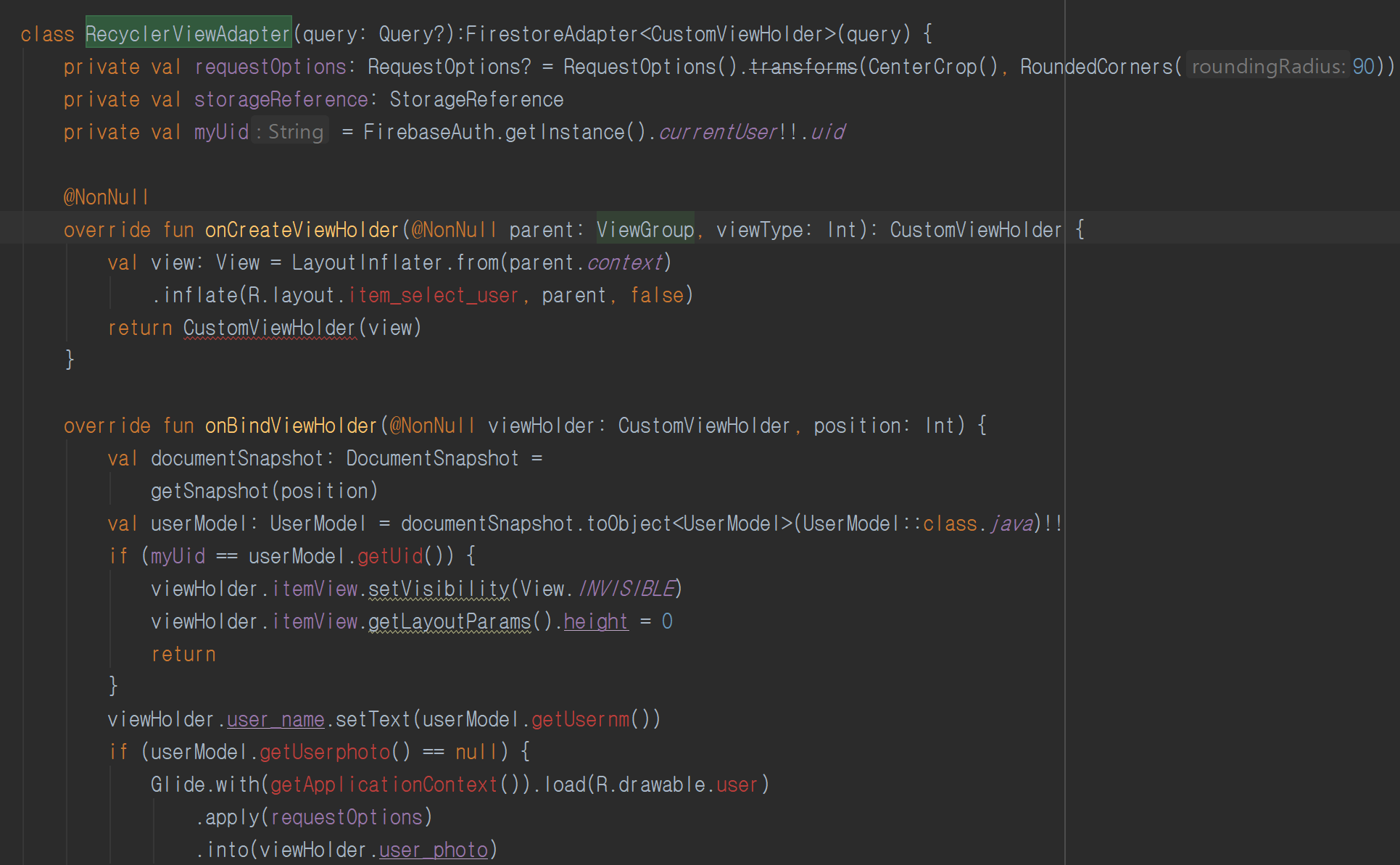Place cursor on onCreateViewHolder function name
The width and height of the screenshot is (1400, 865).
(302, 230)
